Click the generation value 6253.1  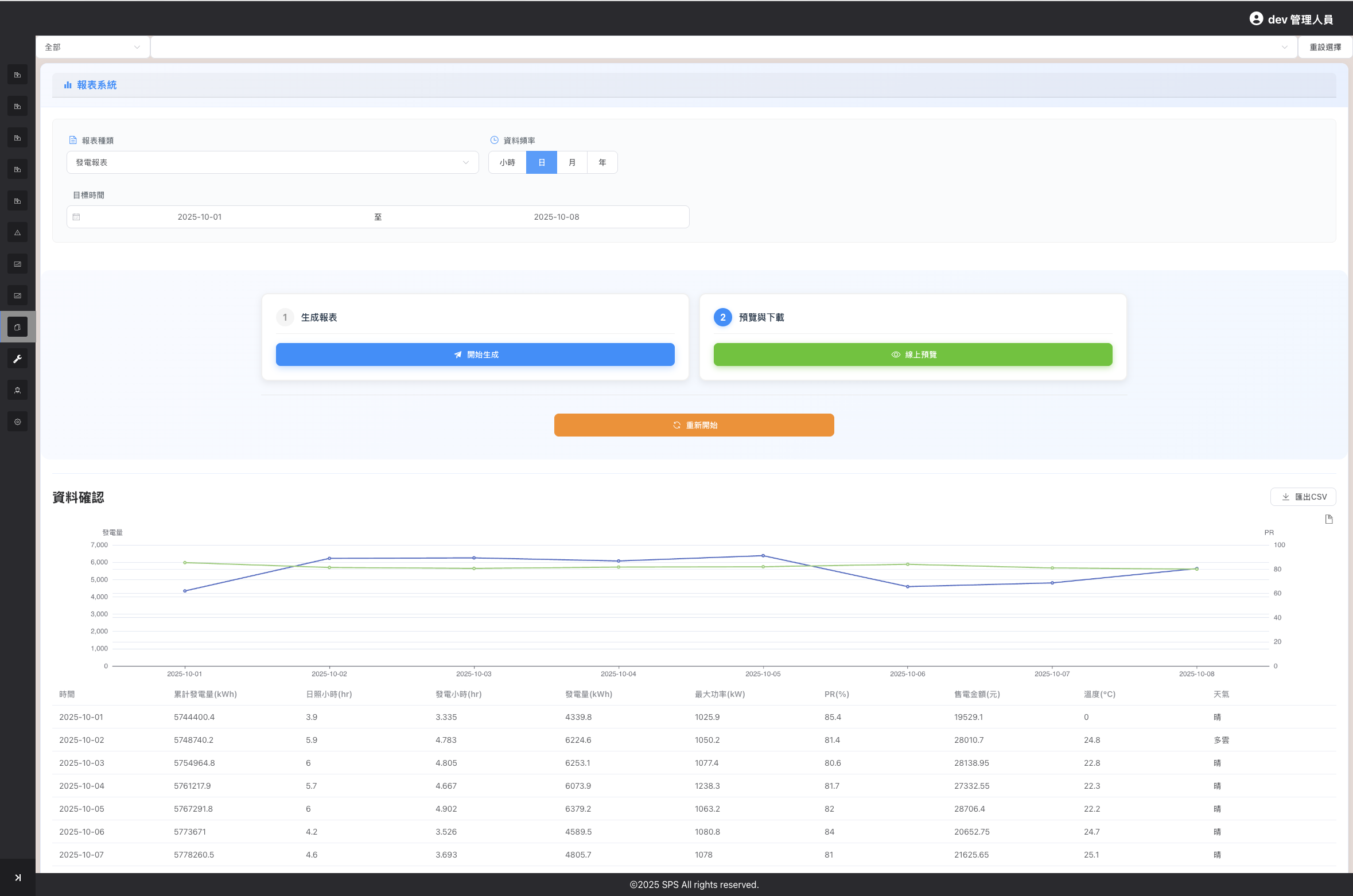click(x=577, y=763)
